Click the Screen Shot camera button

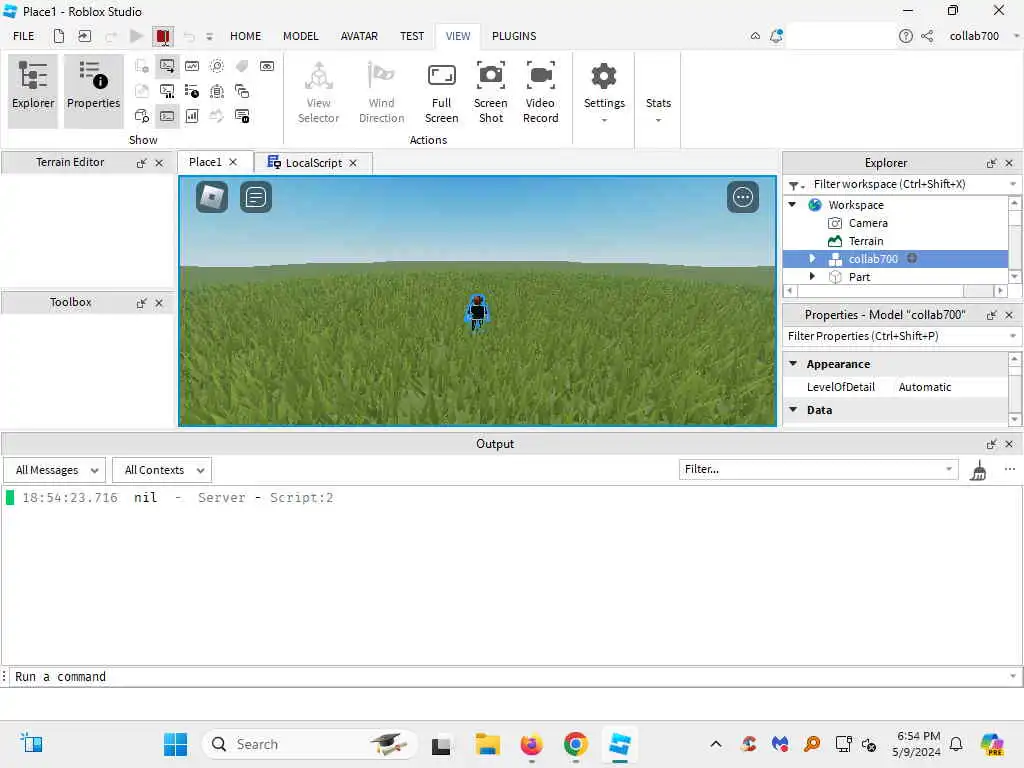(x=490, y=92)
